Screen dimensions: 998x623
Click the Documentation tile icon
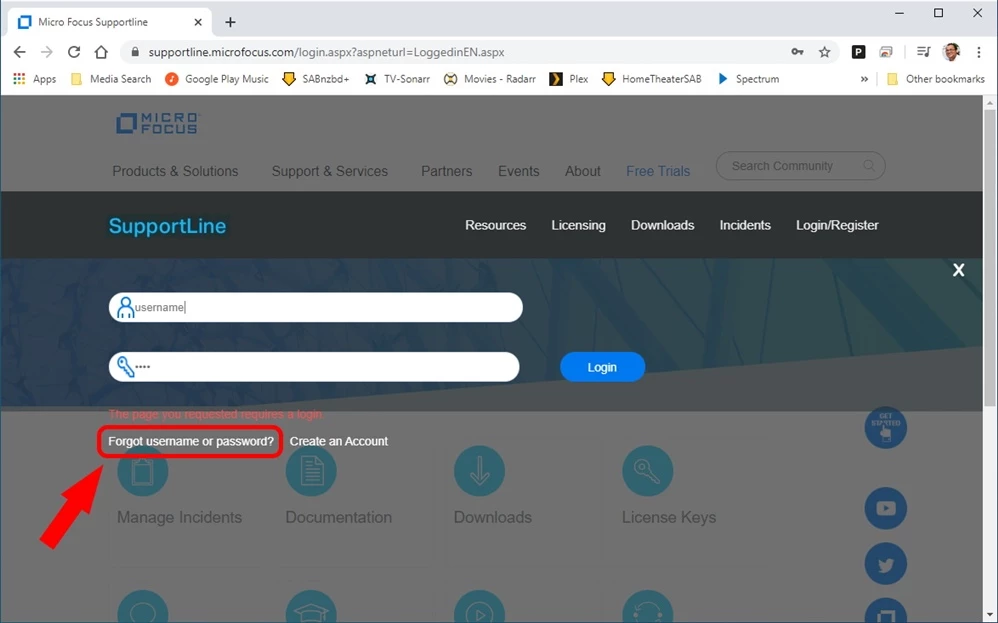pyautogui.click(x=311, y=471)
